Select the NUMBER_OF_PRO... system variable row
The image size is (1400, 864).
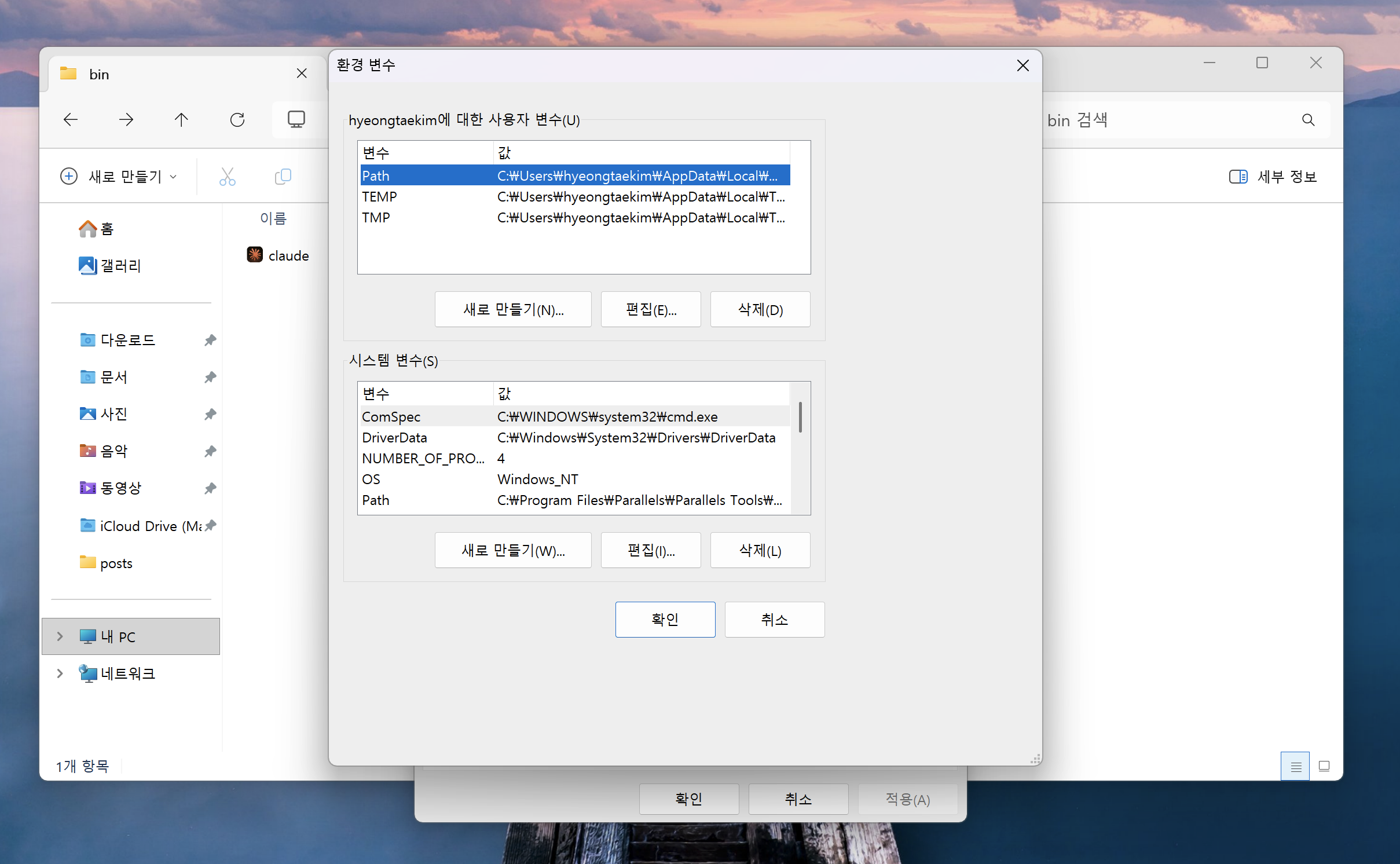coord(575,458)
